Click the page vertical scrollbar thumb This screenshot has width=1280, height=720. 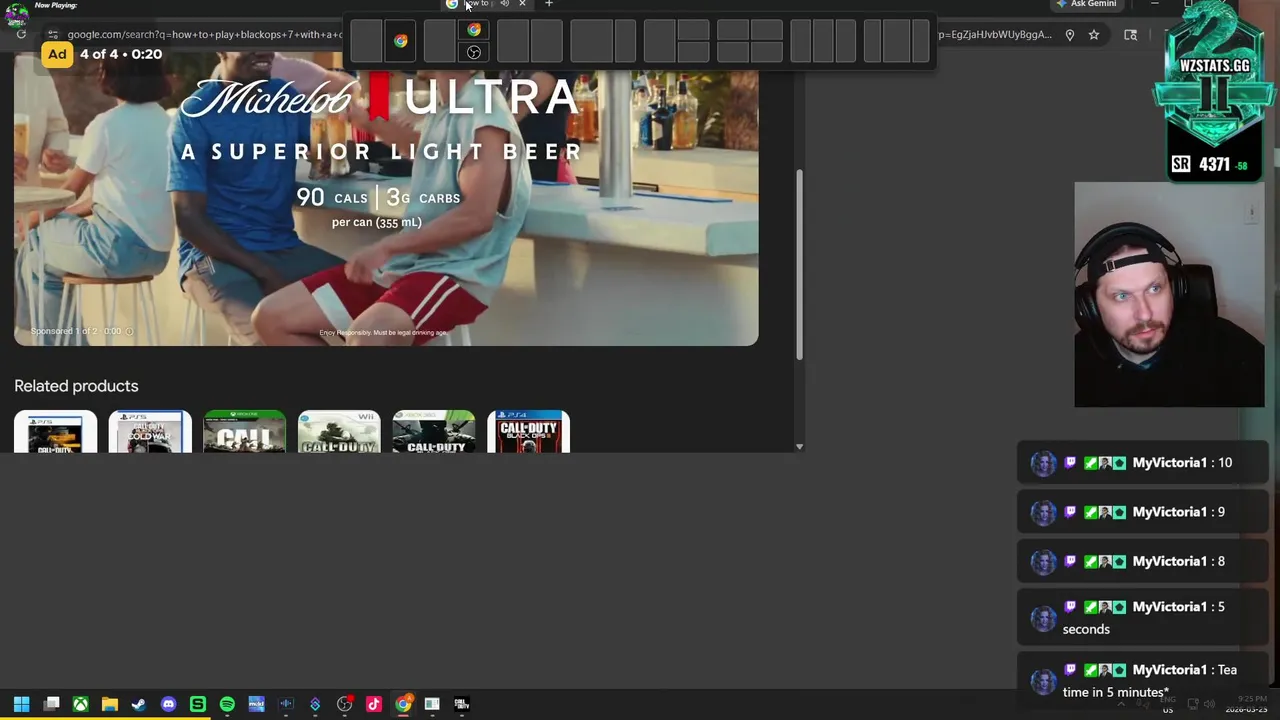tap(799, 264)
